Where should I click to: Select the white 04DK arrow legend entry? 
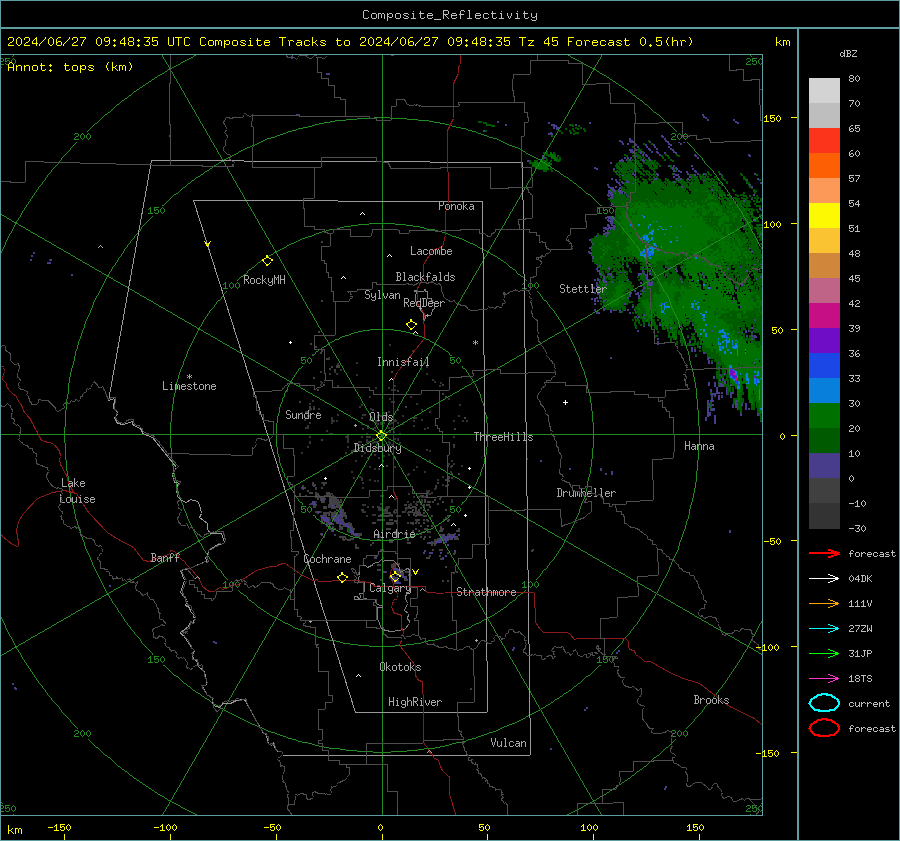point(824,579)
